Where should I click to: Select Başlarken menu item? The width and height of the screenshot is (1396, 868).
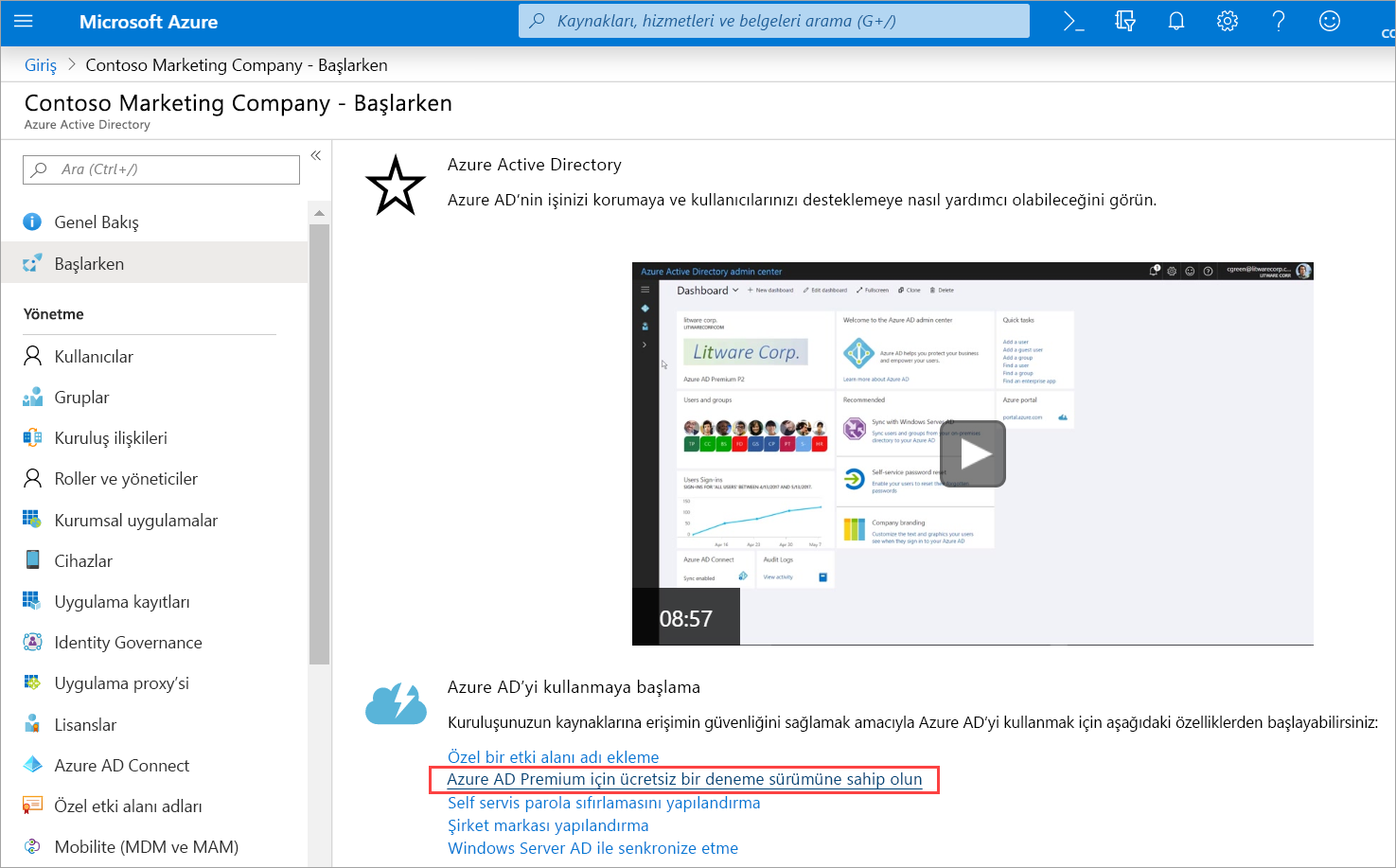click(154, 263)
